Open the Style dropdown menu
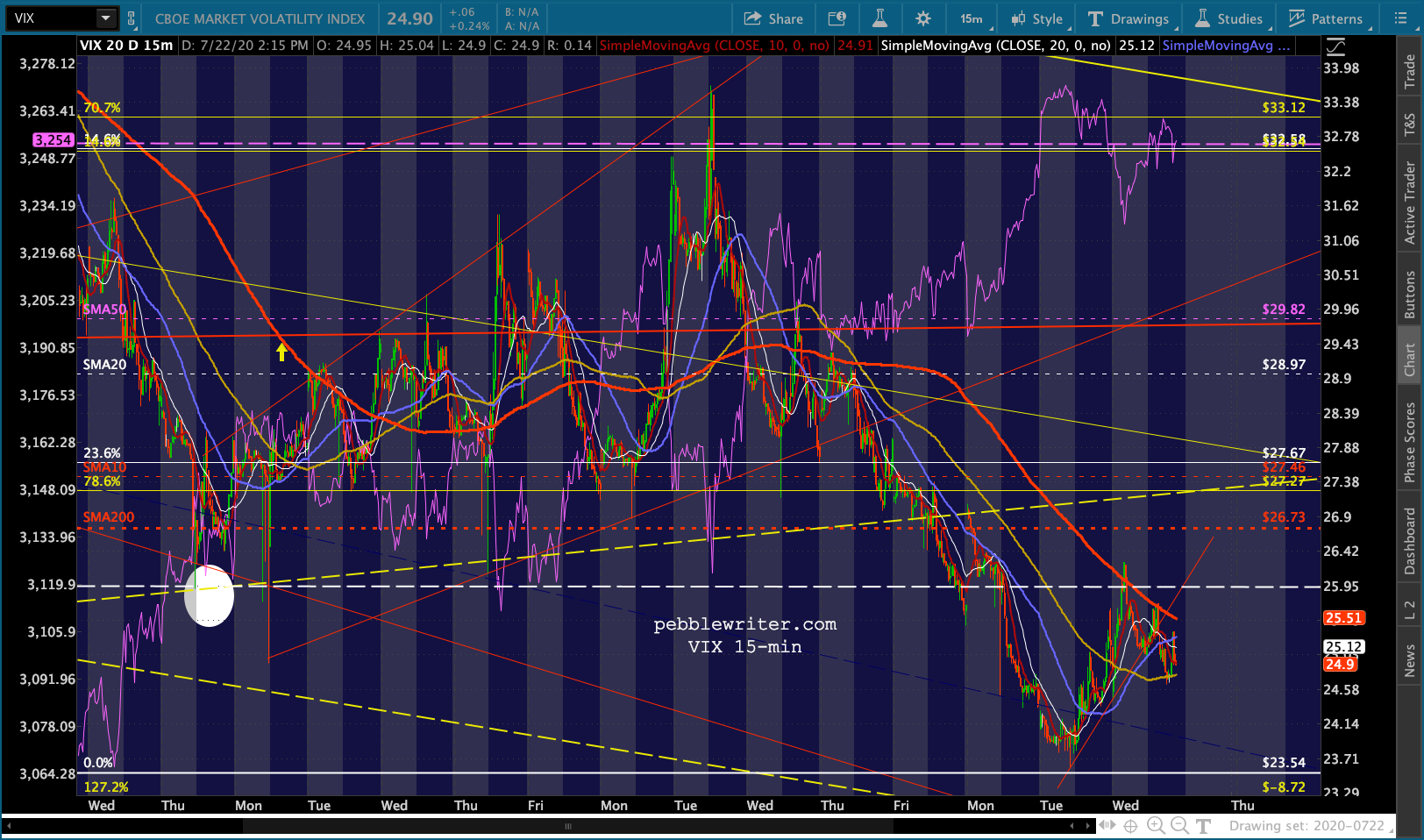Image resolution: width=1424 pixels, height=840 pixels. (x=1036, y=18)
